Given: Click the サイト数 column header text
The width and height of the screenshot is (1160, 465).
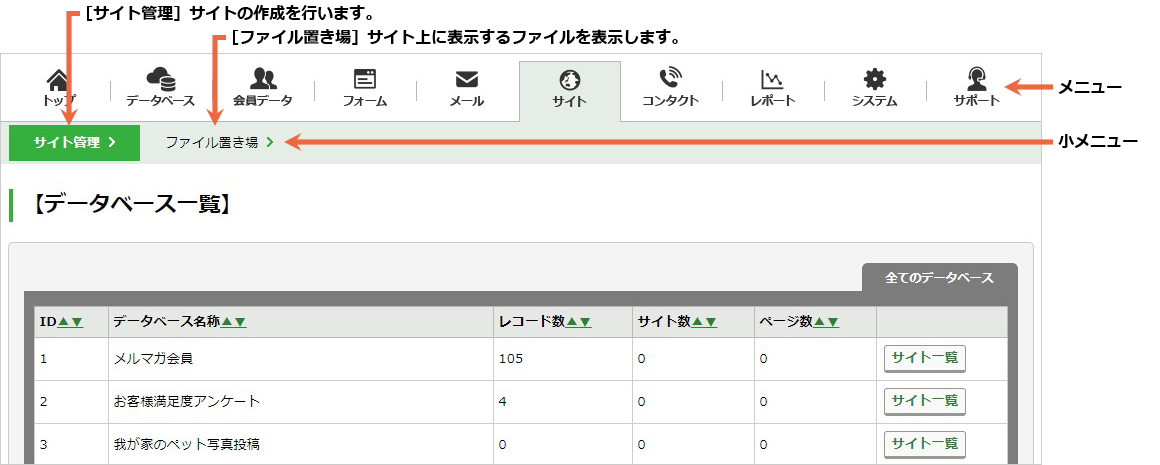Looking at the screenshot, I should pyautogui.click(x=664, y=322).
